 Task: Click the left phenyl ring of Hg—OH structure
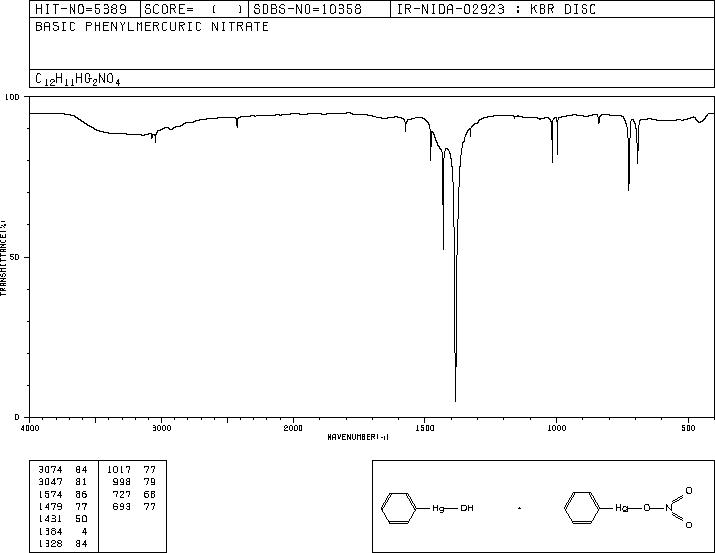tap(399, 508)
